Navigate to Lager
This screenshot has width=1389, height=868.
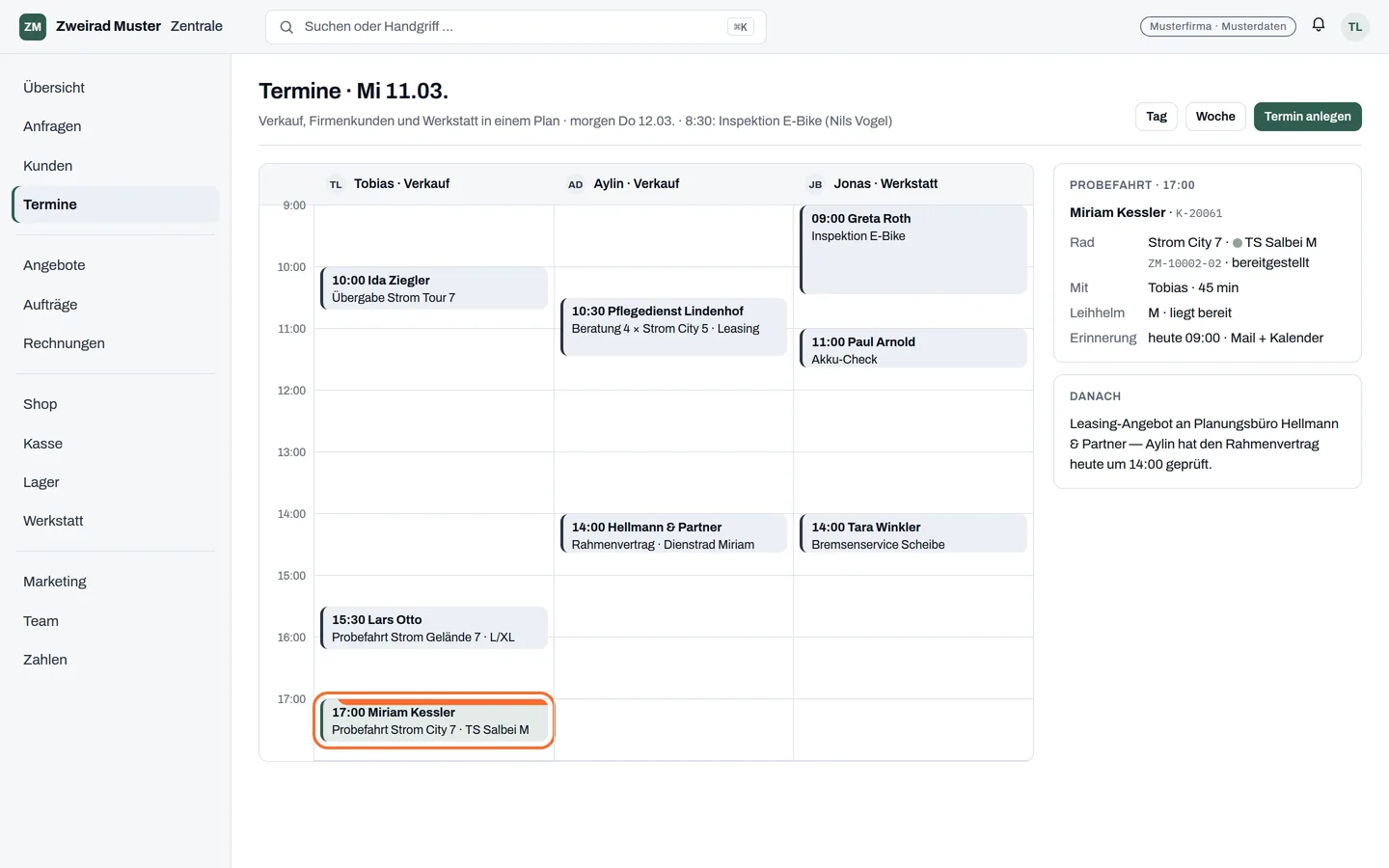tap(116, 482)
